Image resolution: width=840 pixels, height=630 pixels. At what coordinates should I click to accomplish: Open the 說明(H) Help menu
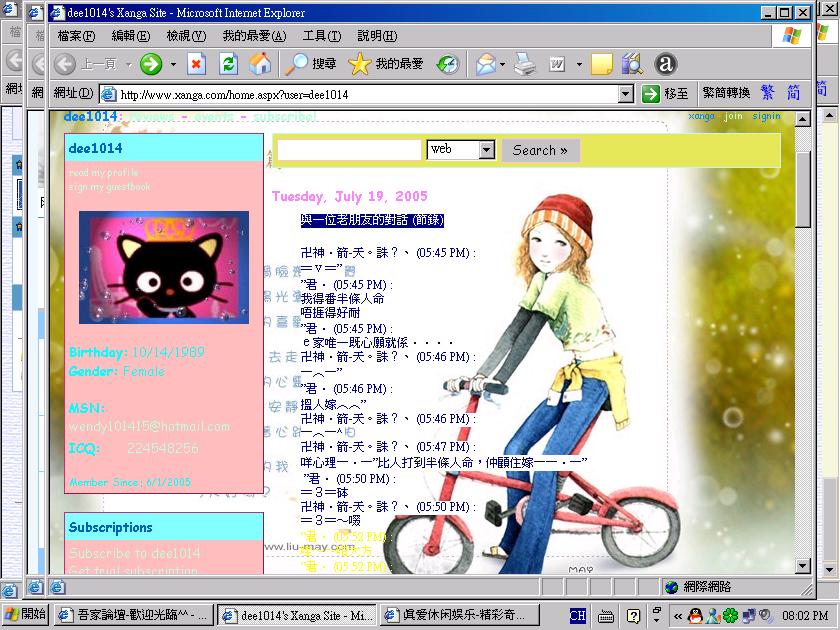(377, 36)
